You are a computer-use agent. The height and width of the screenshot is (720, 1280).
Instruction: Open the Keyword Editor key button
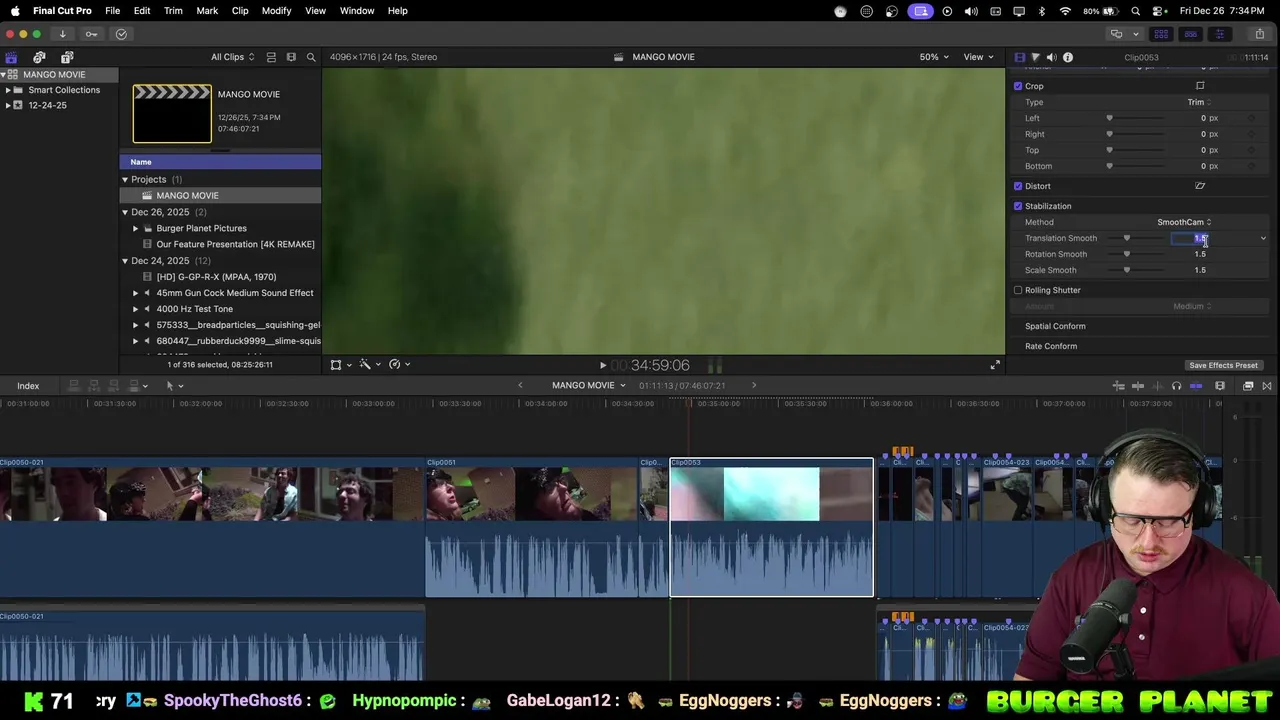pyautogui.click(x=91, y=34)
